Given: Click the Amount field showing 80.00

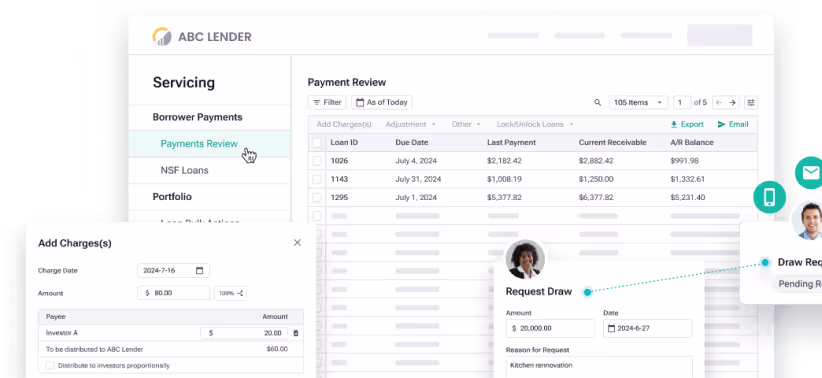Looking at the screenshot, I should point(174,293).
